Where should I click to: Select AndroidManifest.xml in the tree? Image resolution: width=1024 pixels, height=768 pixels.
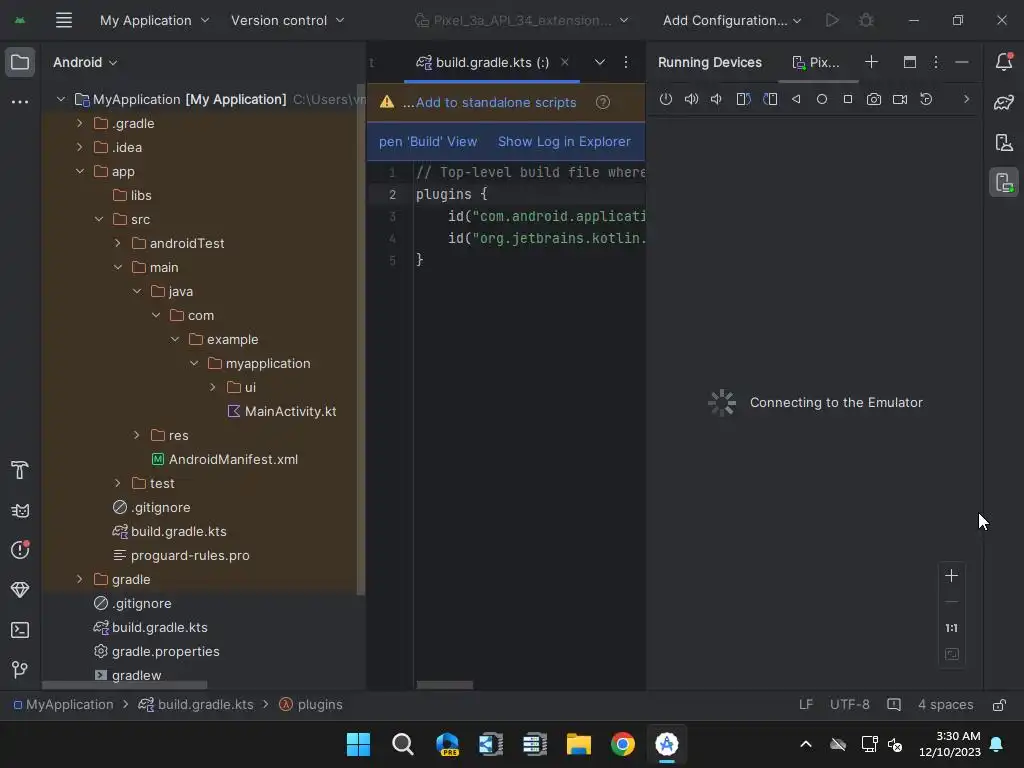(x=233, y=459)
